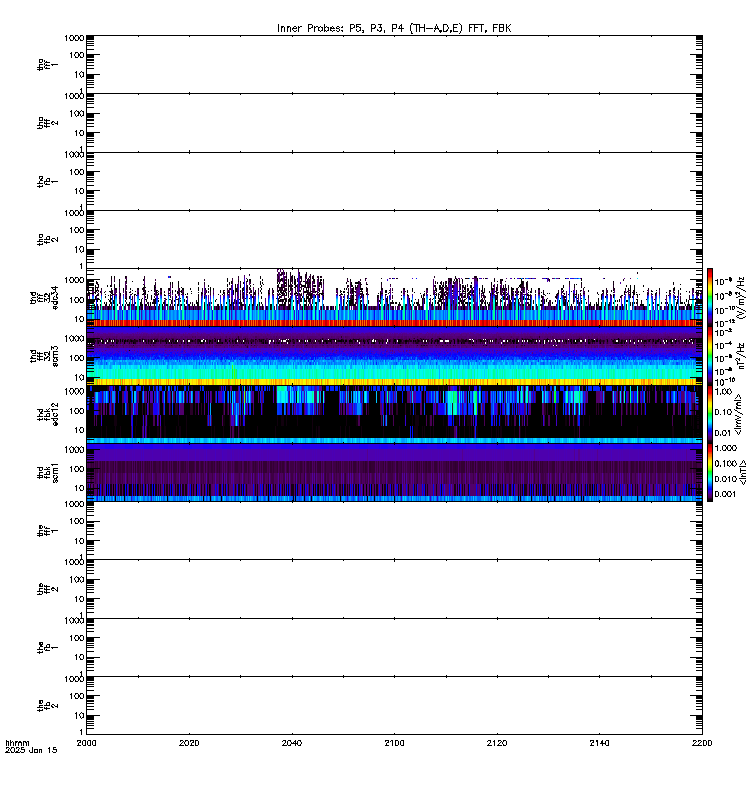Click the 2200 time tick label

pos(702,743)
